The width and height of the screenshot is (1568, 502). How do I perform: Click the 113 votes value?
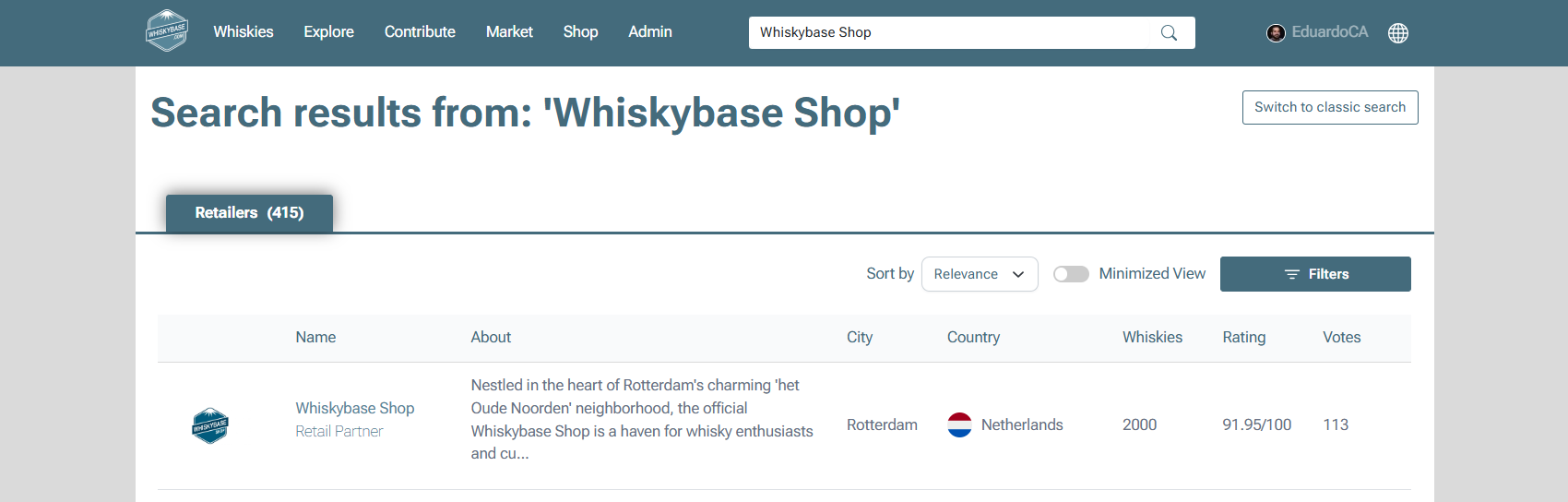coord(1336,424)
